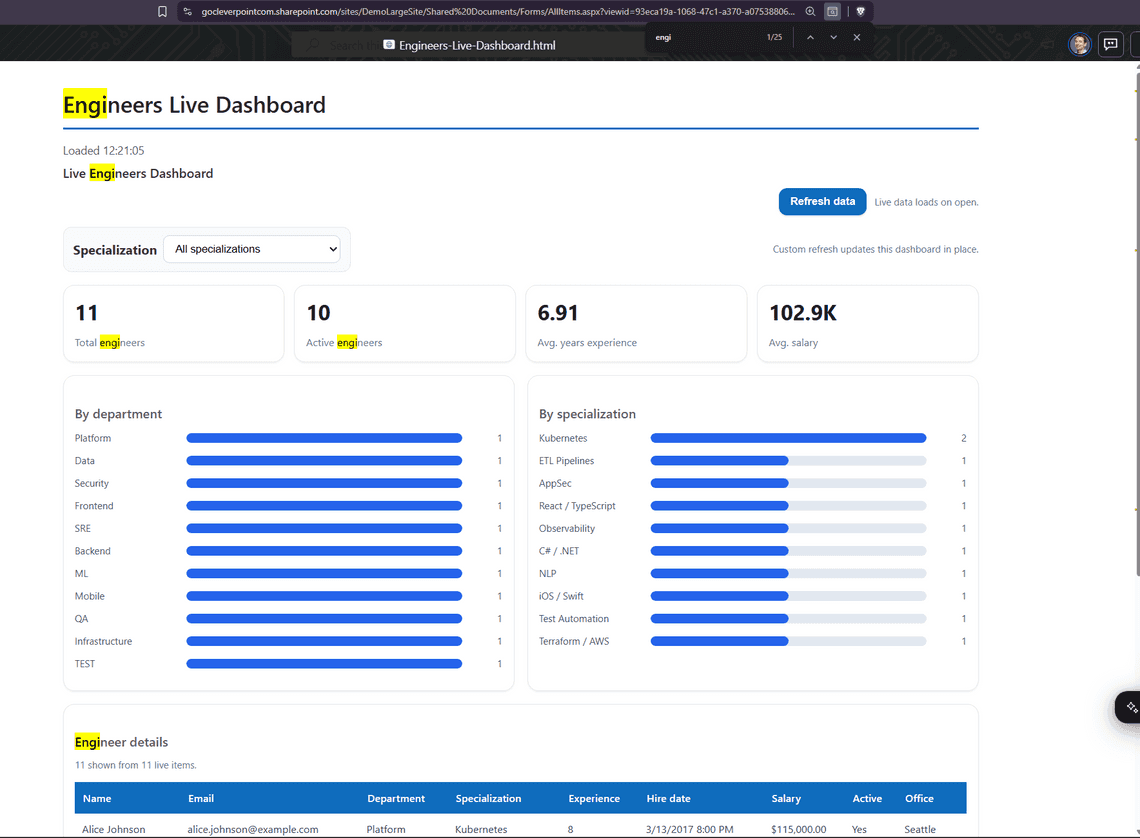The height and width of the screenshot is (838, 1140).
Task: Click the Loaded 12:21:05 timestamp
Action: pyautogui.click(x=103, y=150)
